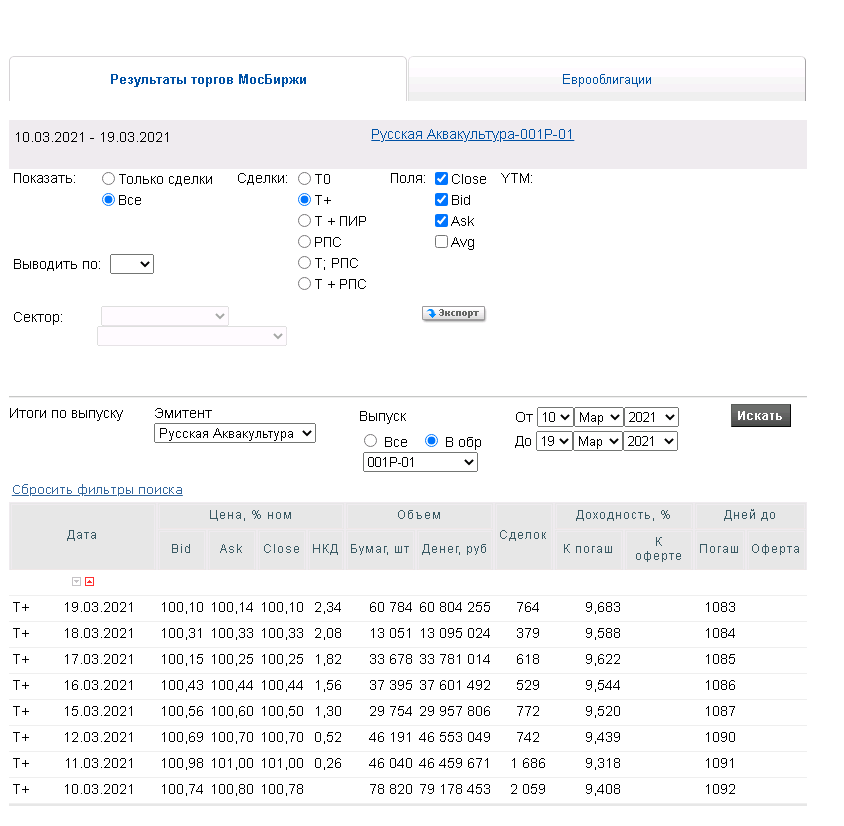Select the 'Т; РПС' radio option

(304, 263)
